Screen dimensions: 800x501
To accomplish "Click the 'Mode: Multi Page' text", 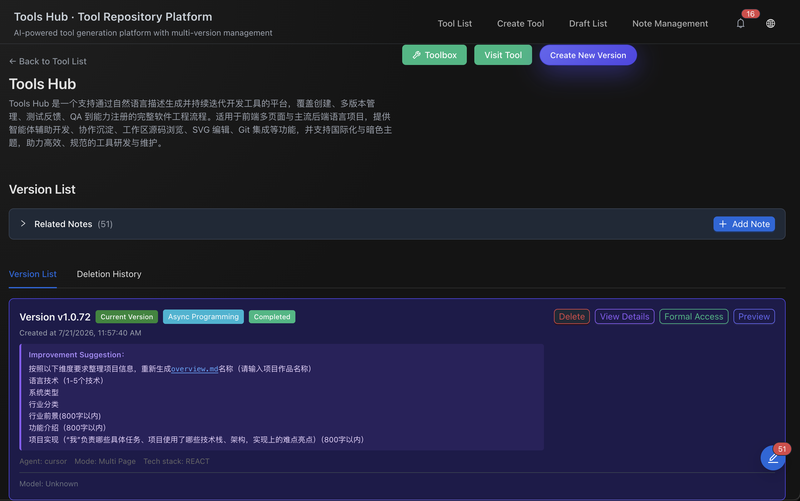I will click(105, 461).
